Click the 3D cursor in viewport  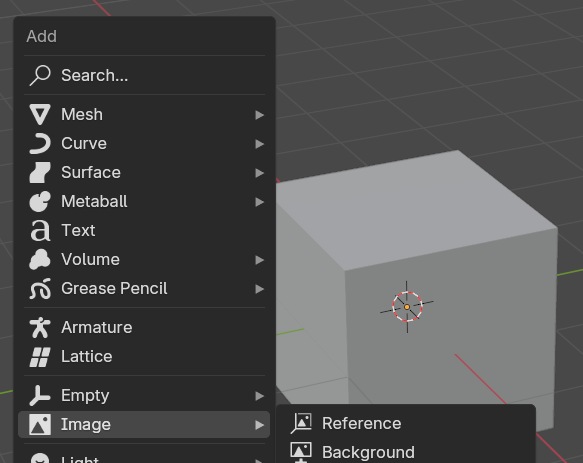(407, 307)
